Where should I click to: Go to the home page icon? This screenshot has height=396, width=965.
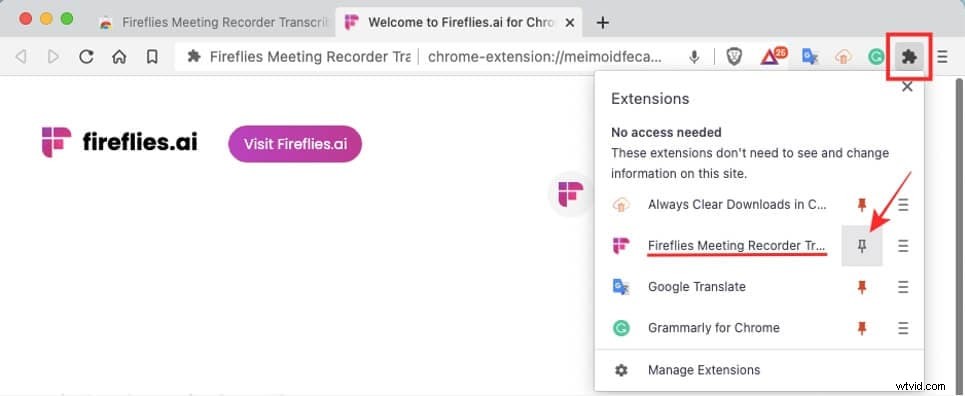pyautogui.click(x=119, y=57)
